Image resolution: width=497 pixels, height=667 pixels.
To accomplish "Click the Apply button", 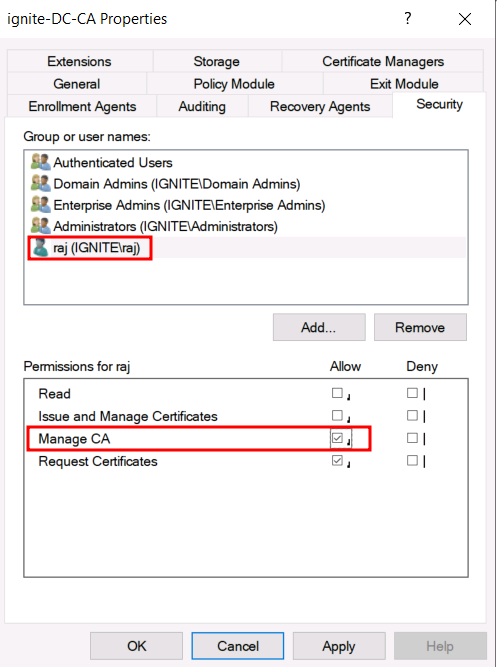I will (339, 646).
